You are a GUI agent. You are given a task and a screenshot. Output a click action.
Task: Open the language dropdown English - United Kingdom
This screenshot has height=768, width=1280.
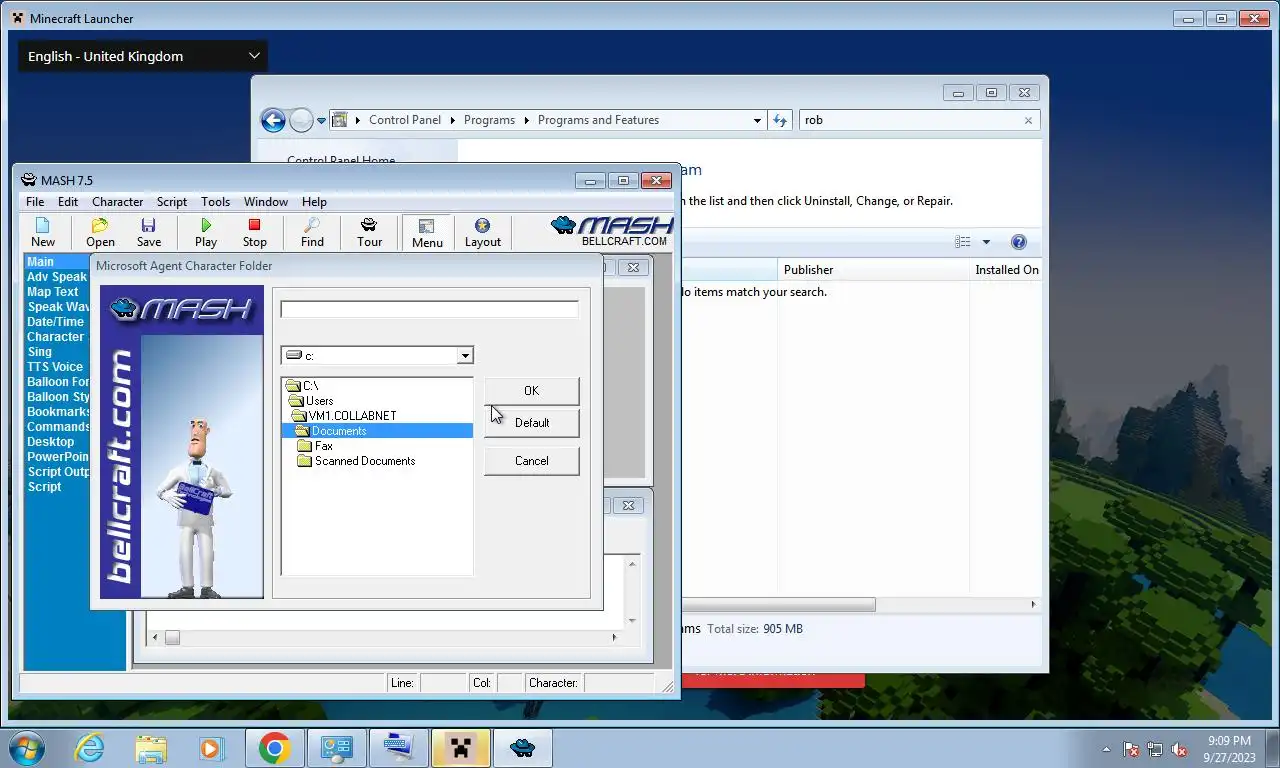[143, 56]
